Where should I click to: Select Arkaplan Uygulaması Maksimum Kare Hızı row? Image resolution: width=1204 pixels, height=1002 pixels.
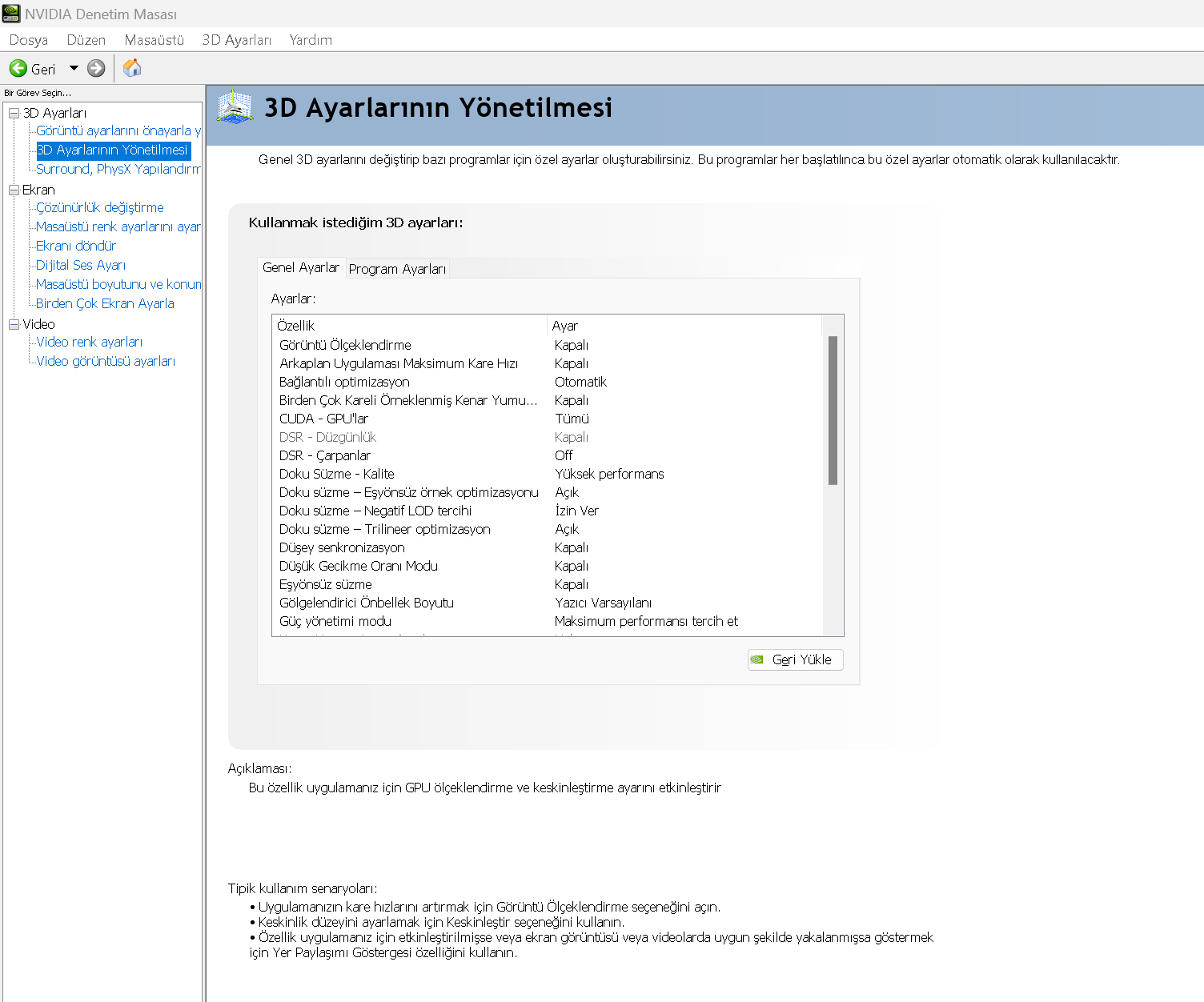[x=548, y=363]
